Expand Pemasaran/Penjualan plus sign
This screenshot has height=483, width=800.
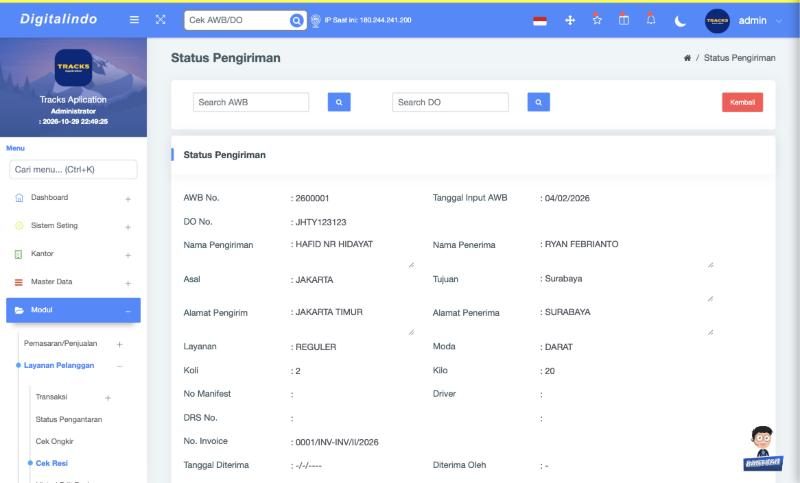(119, 345)
